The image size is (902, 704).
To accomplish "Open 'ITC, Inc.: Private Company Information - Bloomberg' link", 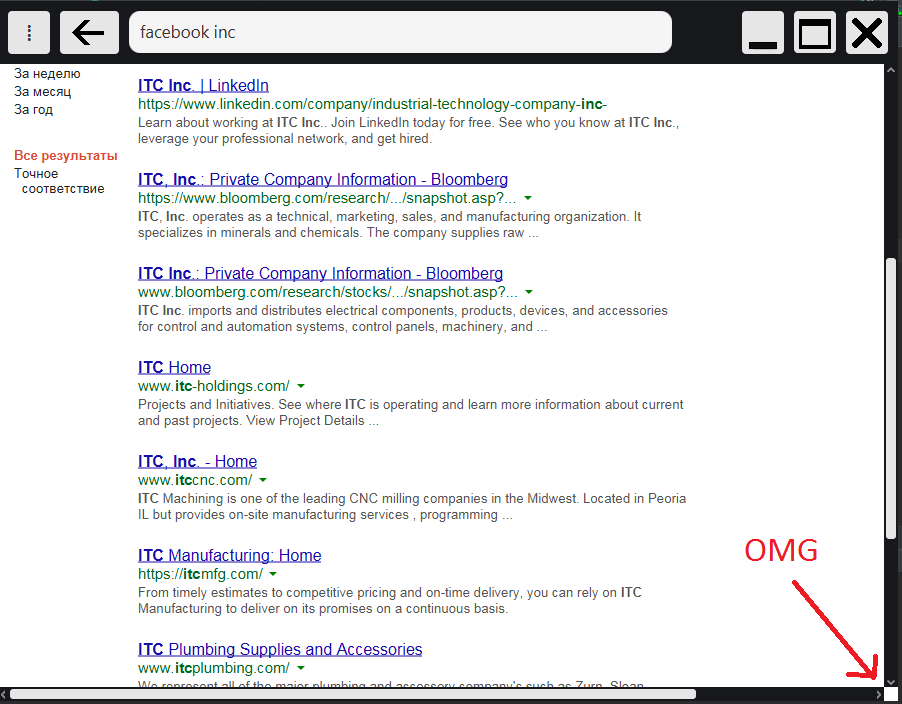I will coord(323,179).
